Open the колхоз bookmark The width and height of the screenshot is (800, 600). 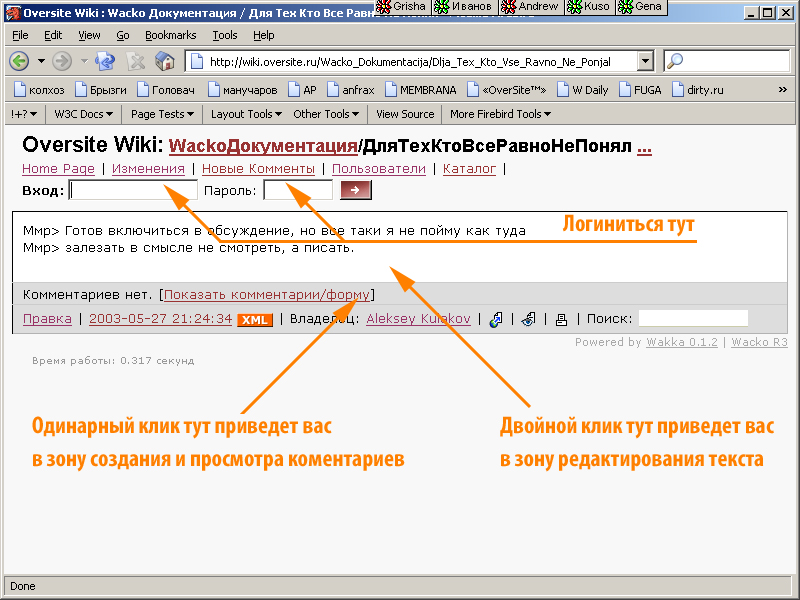pyautogui.click(x=38, y=89)
